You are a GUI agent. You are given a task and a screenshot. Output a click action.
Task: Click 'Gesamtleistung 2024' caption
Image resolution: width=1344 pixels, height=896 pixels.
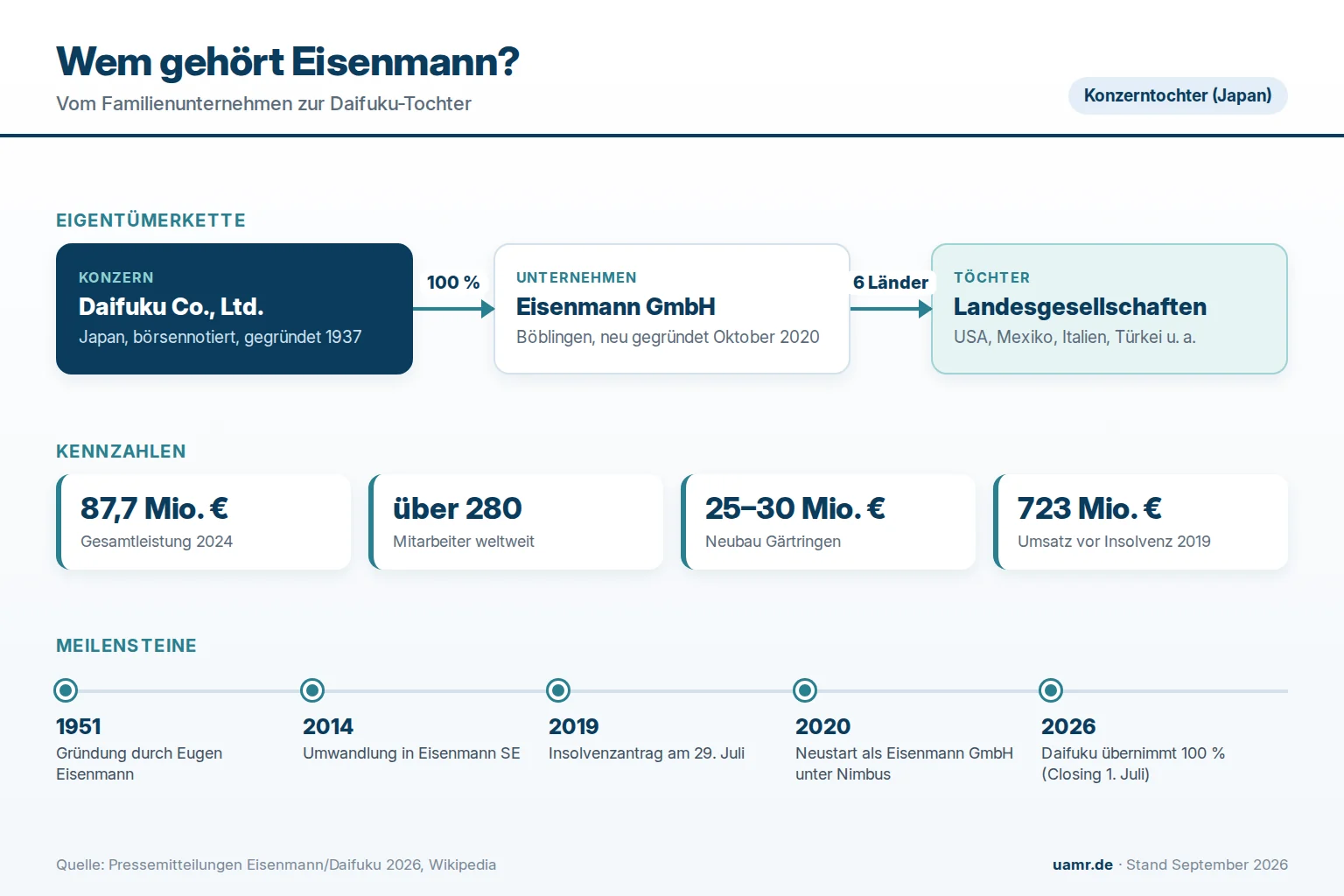(x=157, y=542)
